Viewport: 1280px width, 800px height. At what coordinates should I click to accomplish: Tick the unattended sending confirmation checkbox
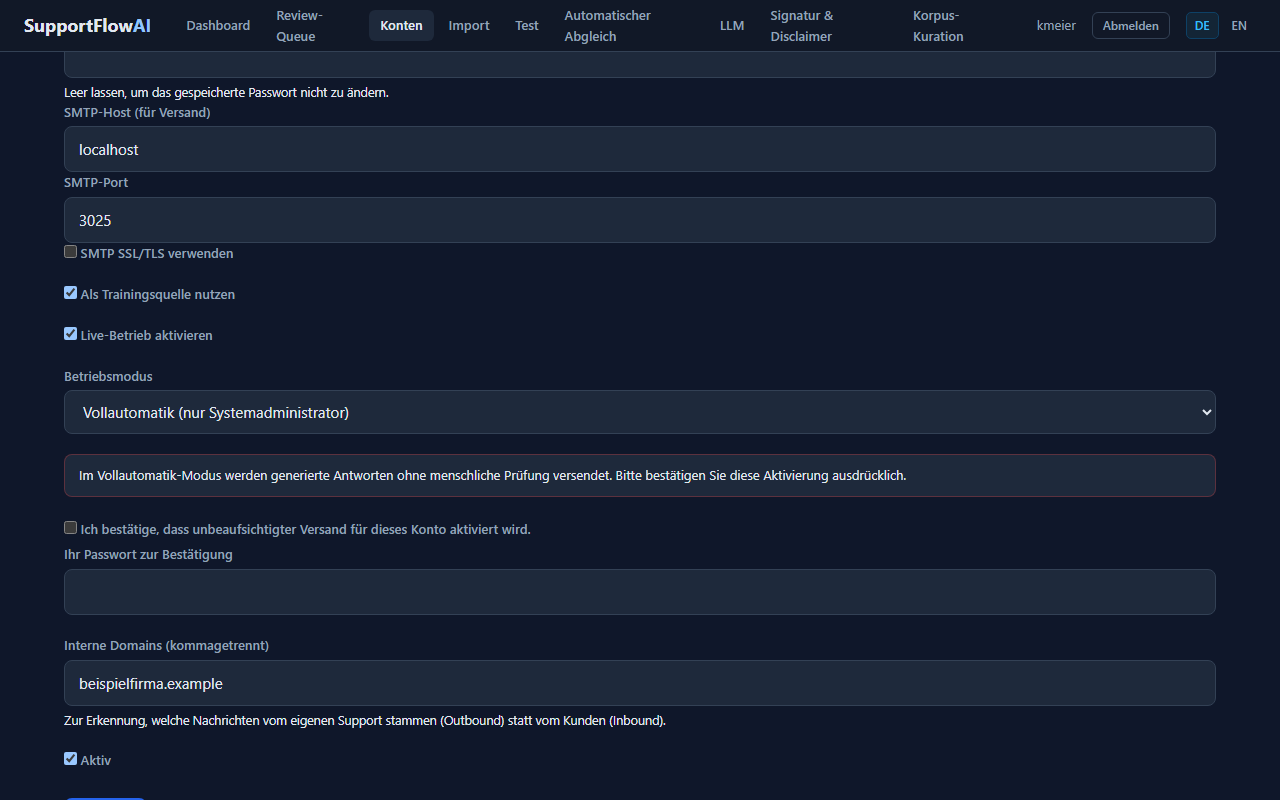(x=71, y=528)
